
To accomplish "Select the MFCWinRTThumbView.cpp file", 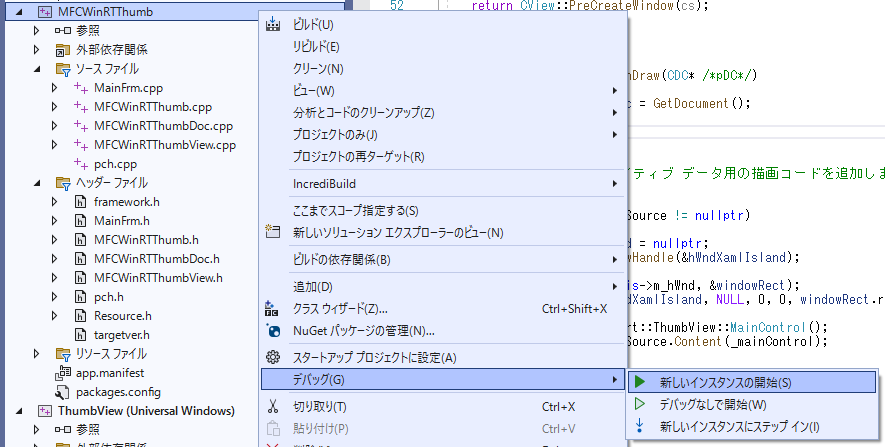I will [165, 145].
